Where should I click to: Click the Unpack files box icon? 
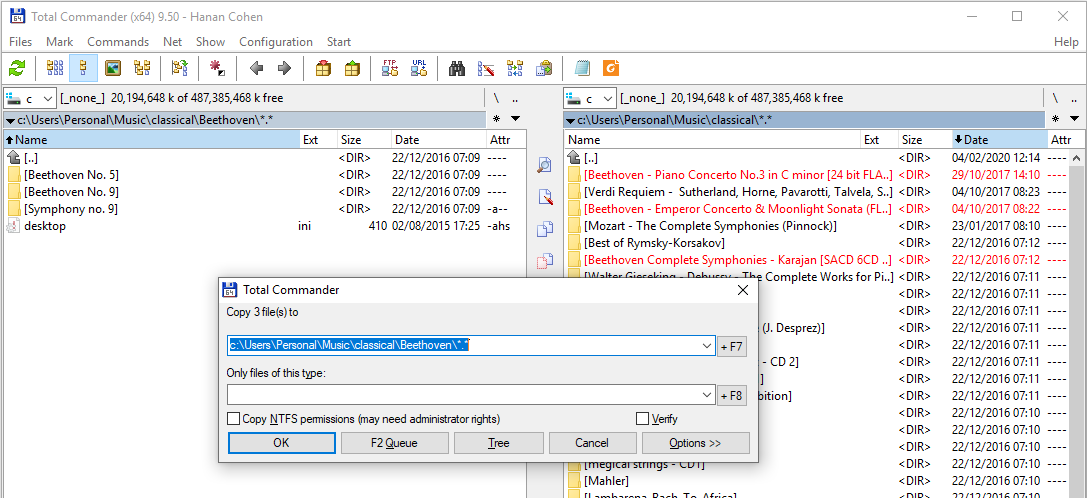tap(352, 68)
